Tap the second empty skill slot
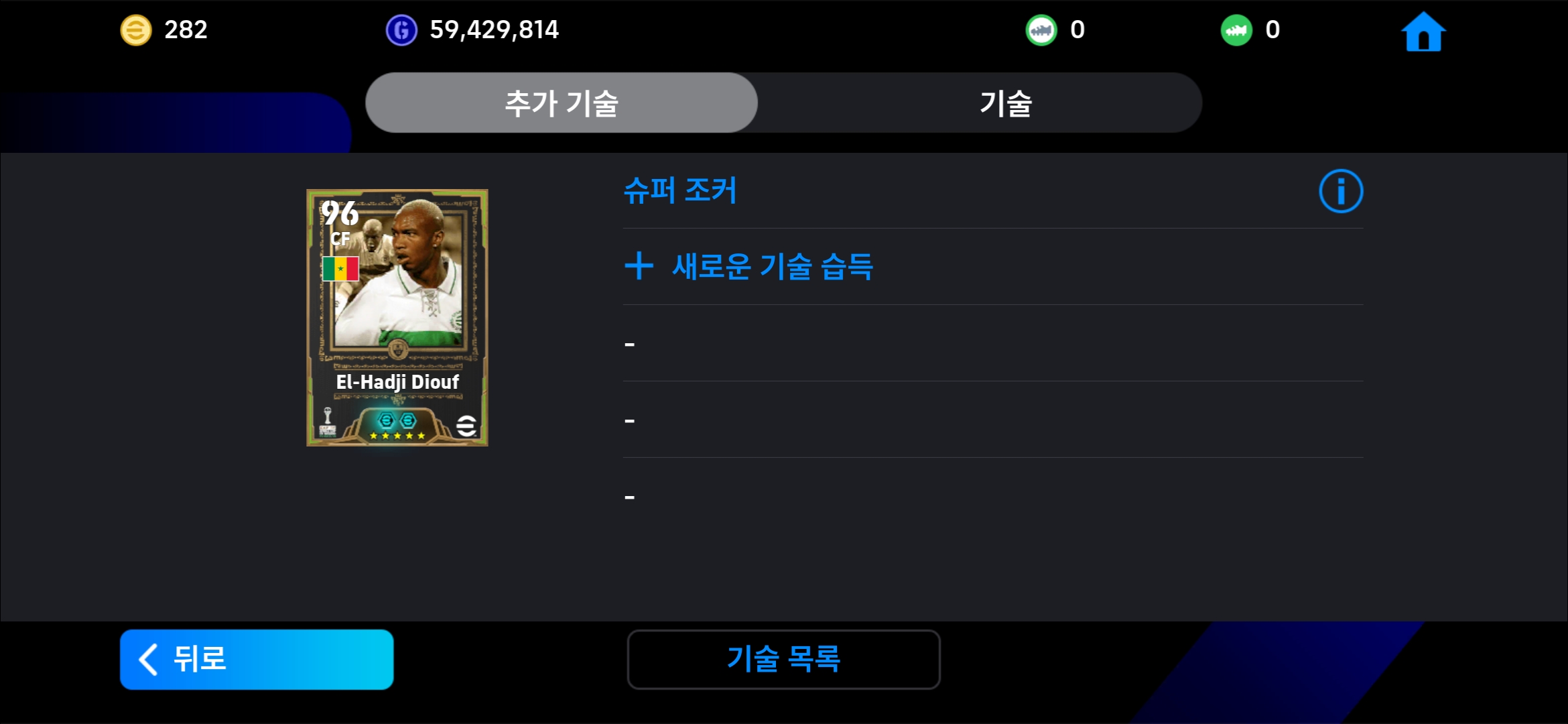Image resolution: width=1568 pixels, height=724 pixels. 993,420
